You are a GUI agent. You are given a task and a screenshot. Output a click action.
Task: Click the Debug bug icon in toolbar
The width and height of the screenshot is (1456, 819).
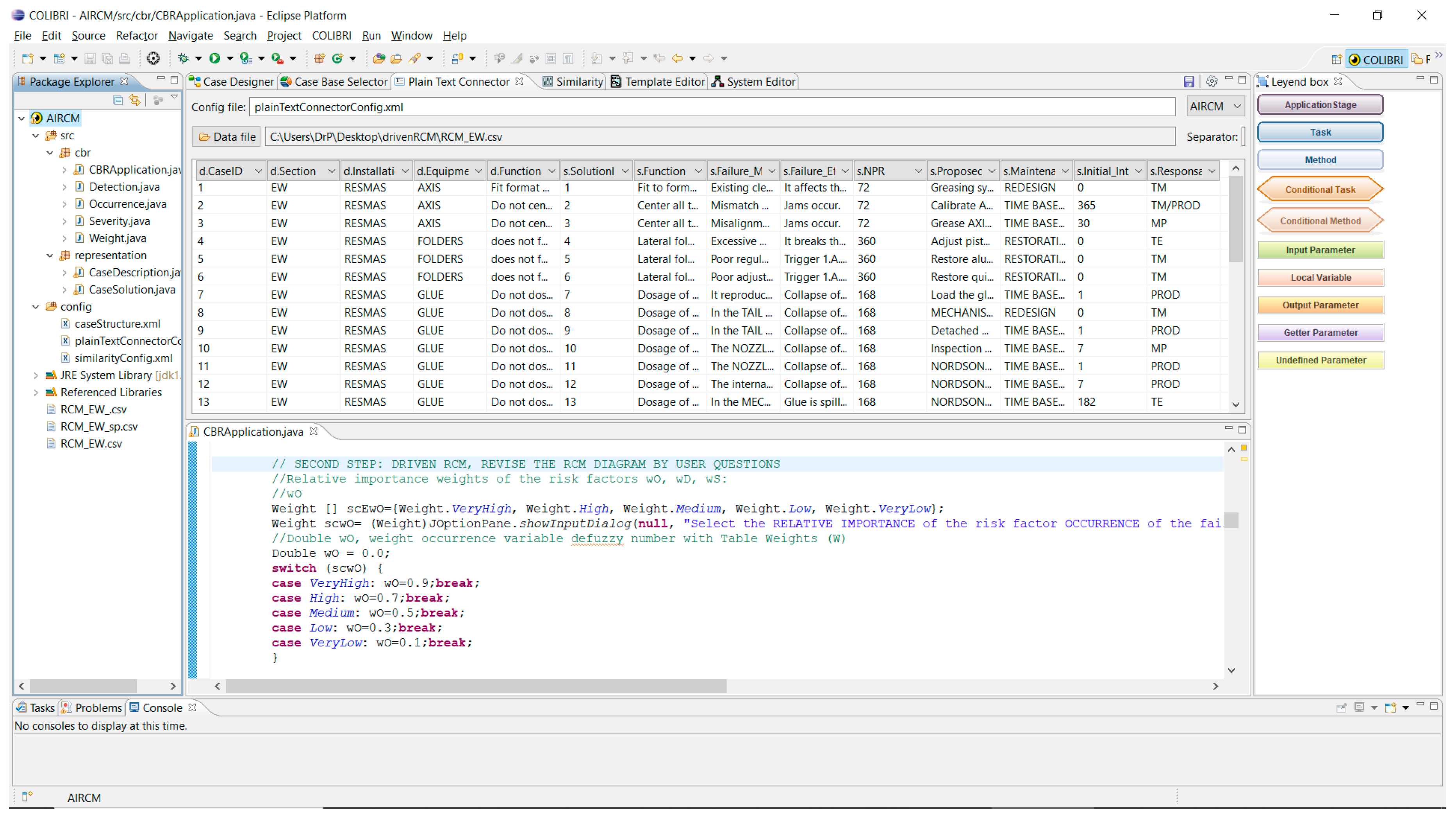coord(183,58)
